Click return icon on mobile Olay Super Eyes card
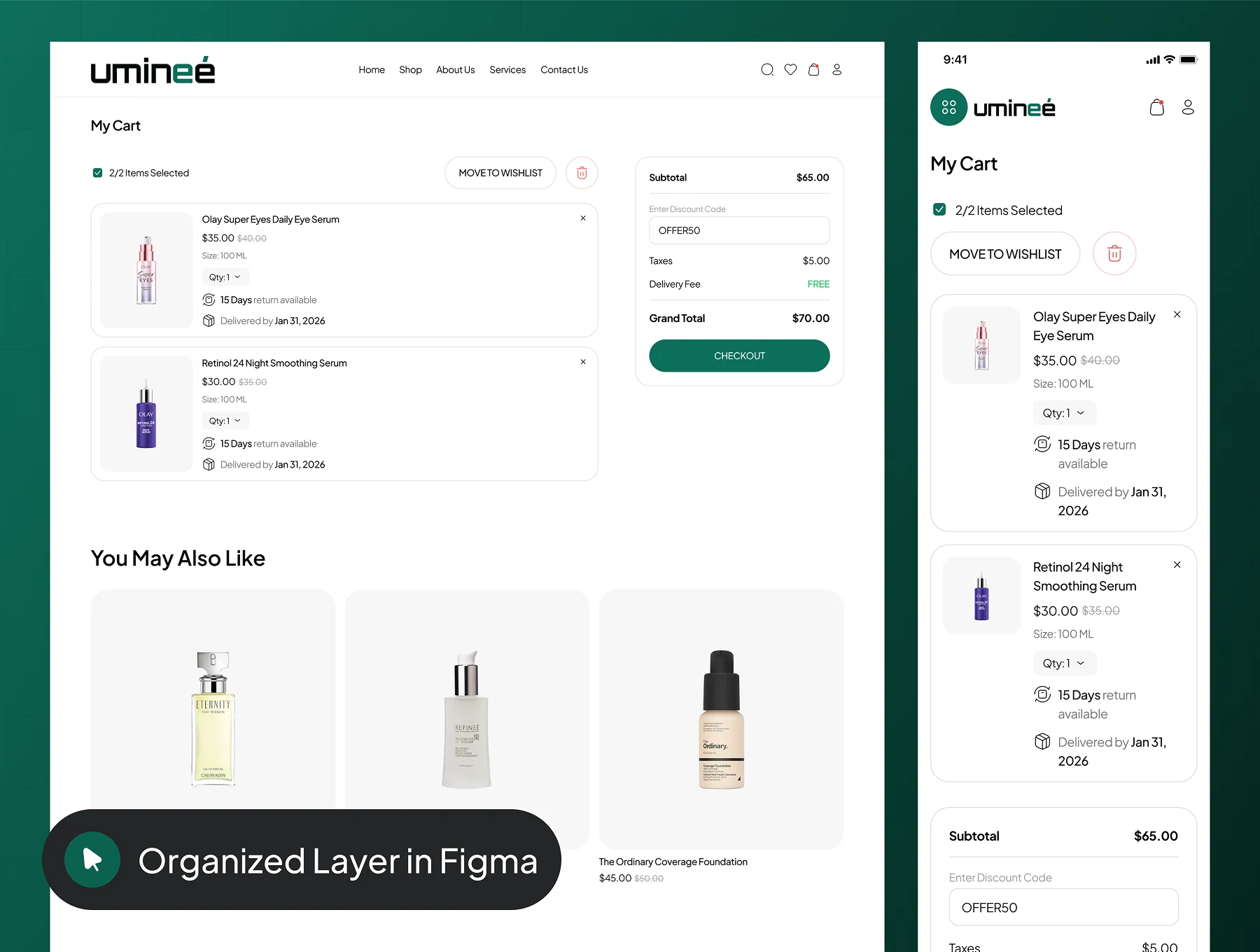Screen dimensions: 1260x952 (x=1042, y=444)
